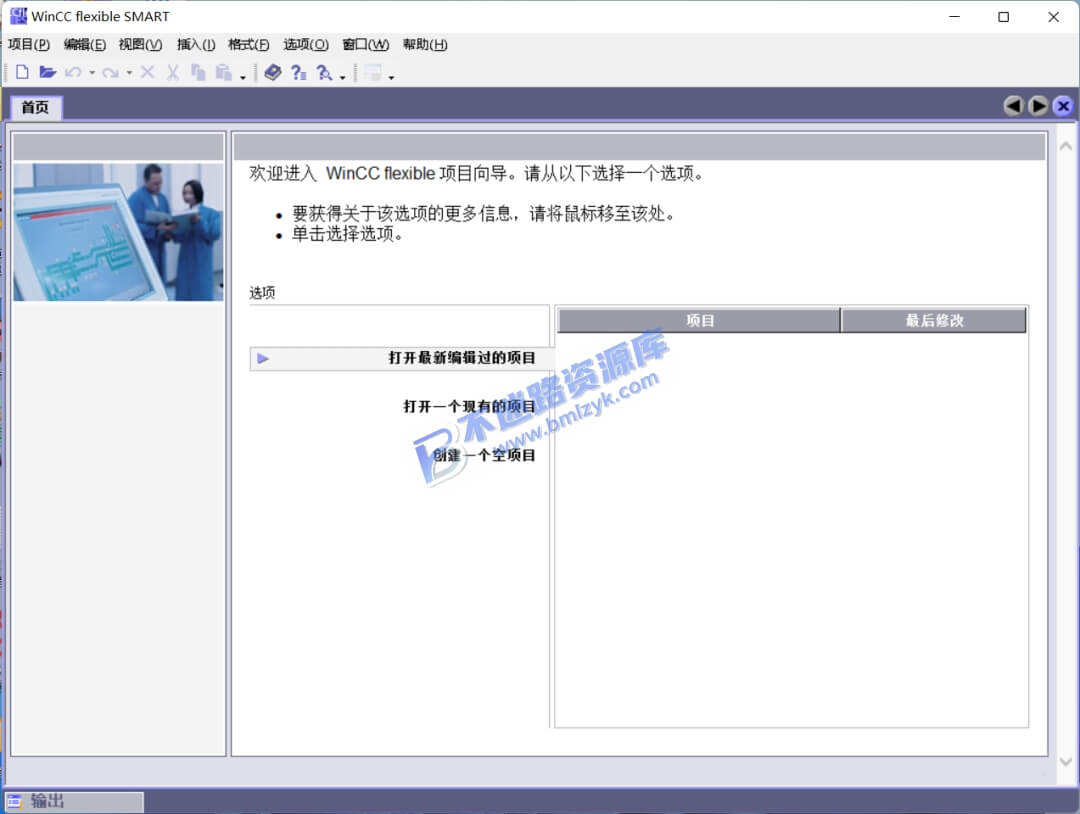Open the Redo history dropdown arrow

tap(129, 73)
